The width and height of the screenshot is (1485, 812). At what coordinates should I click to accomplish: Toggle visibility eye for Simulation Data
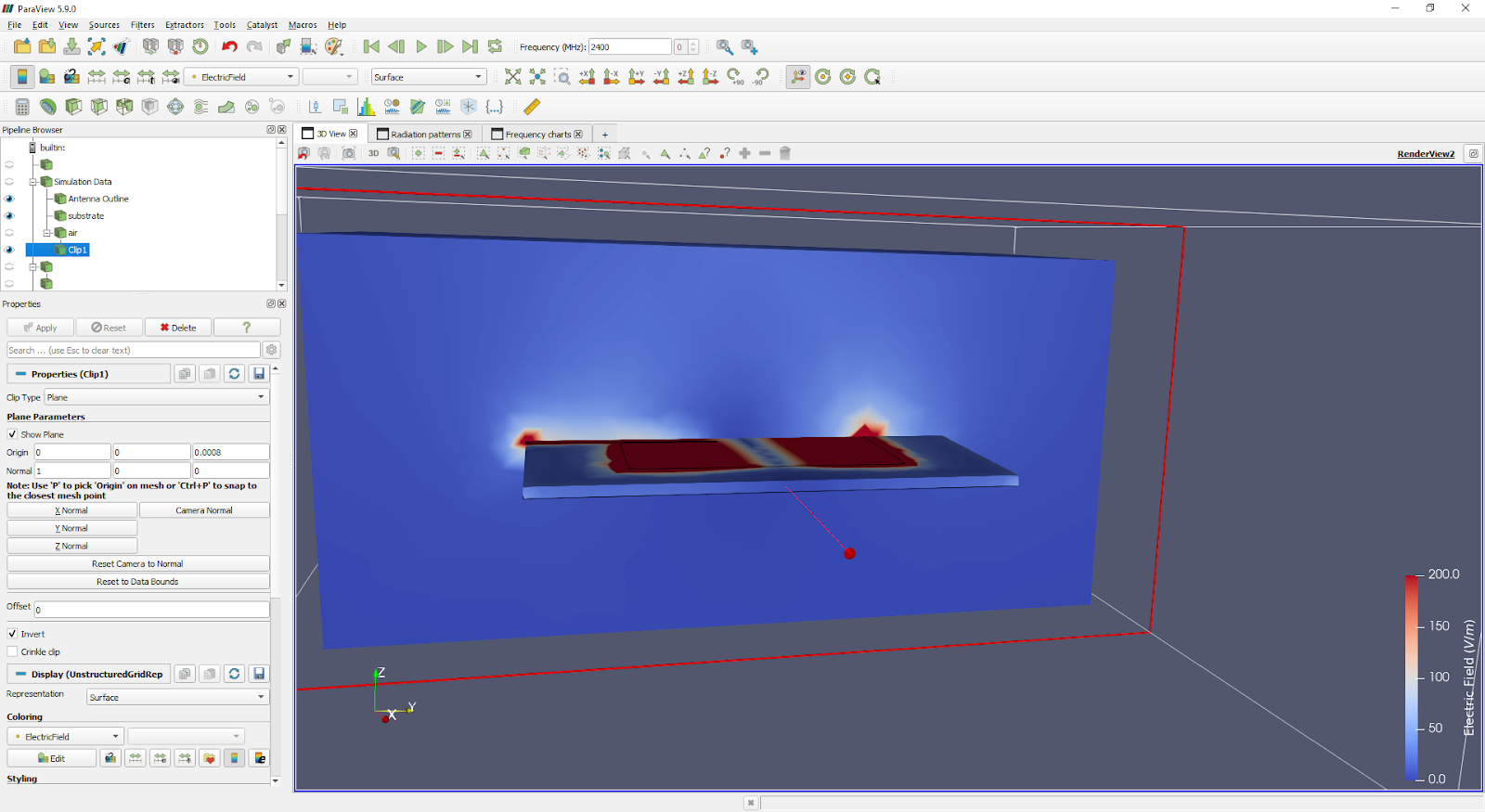coord(9,182)
